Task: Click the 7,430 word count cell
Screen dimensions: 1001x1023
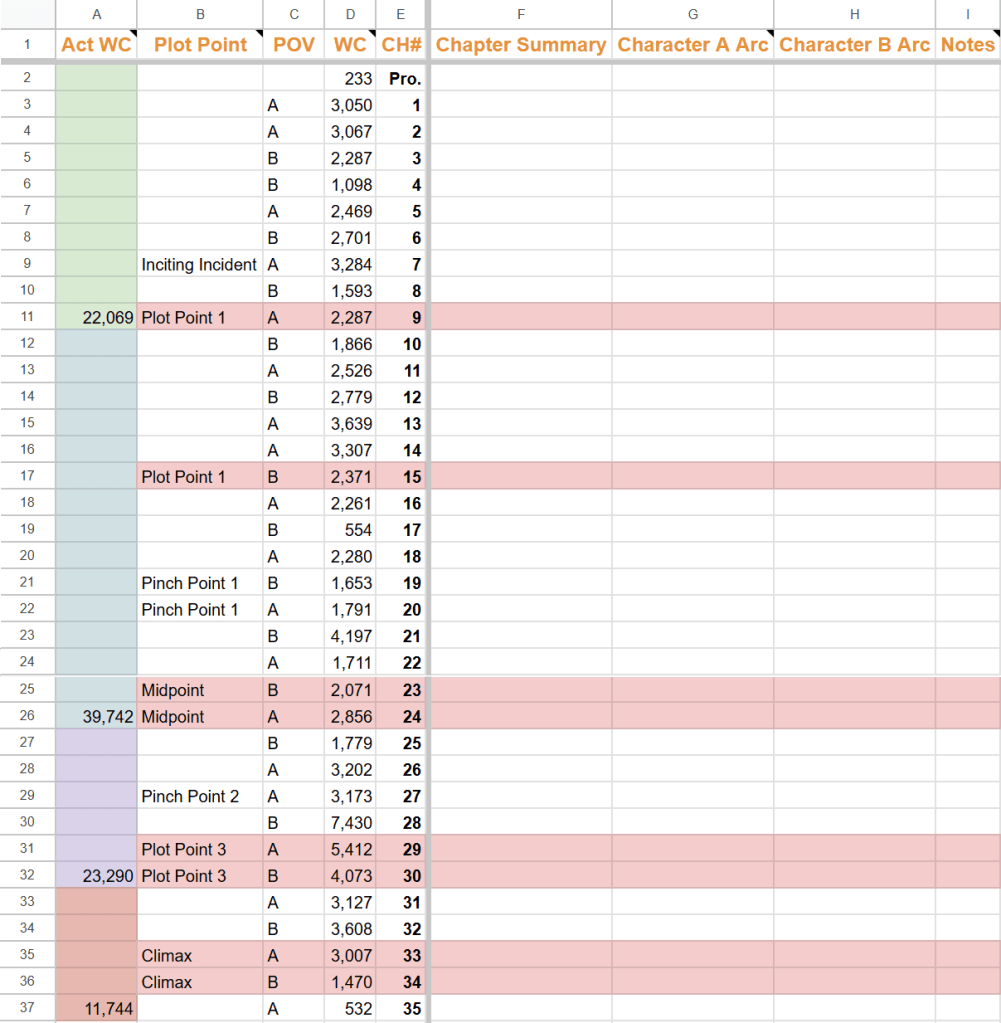Action: (352, 823)
